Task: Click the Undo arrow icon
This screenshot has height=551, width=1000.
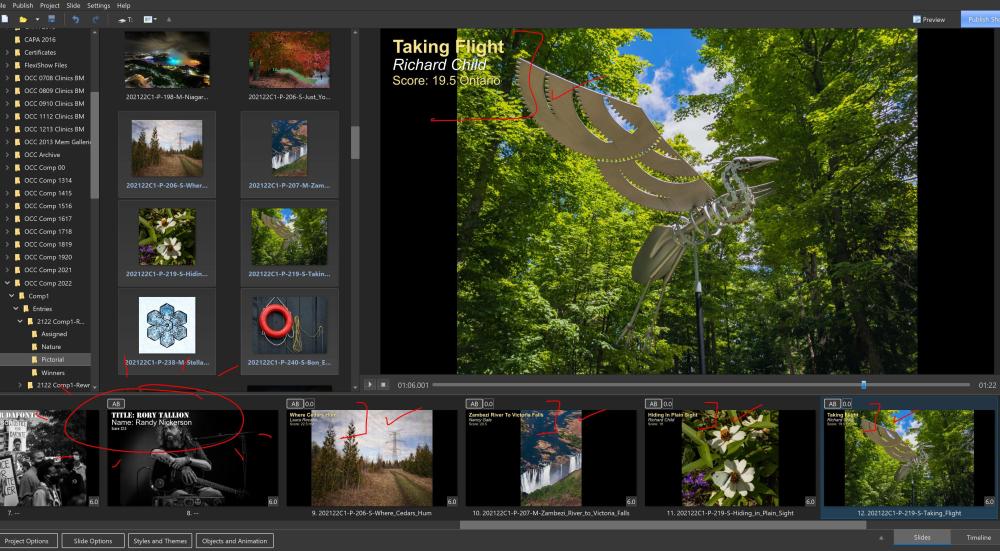Action: tap(75, 19)
